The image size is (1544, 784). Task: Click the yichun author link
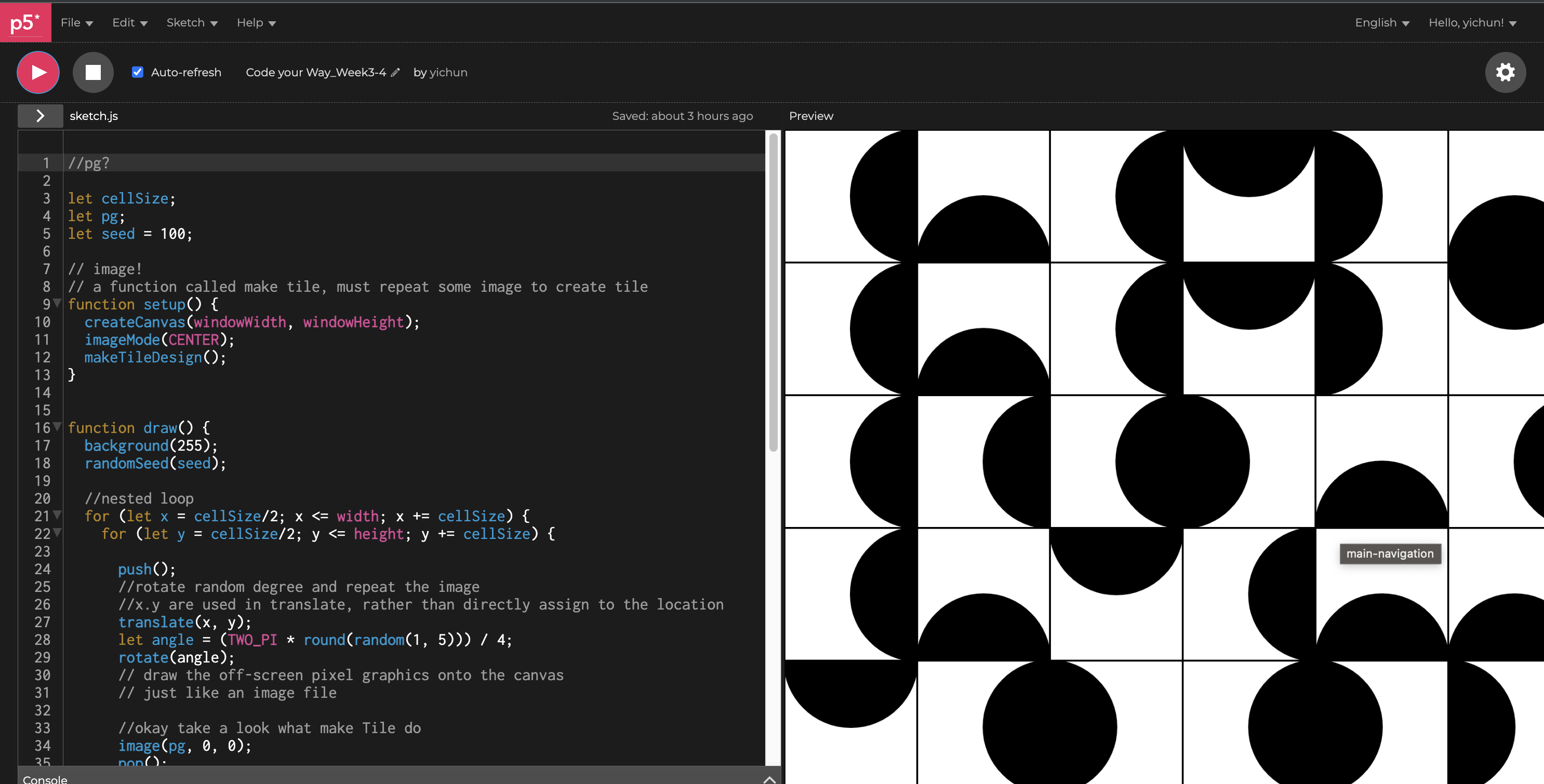(x=448, y=73)
